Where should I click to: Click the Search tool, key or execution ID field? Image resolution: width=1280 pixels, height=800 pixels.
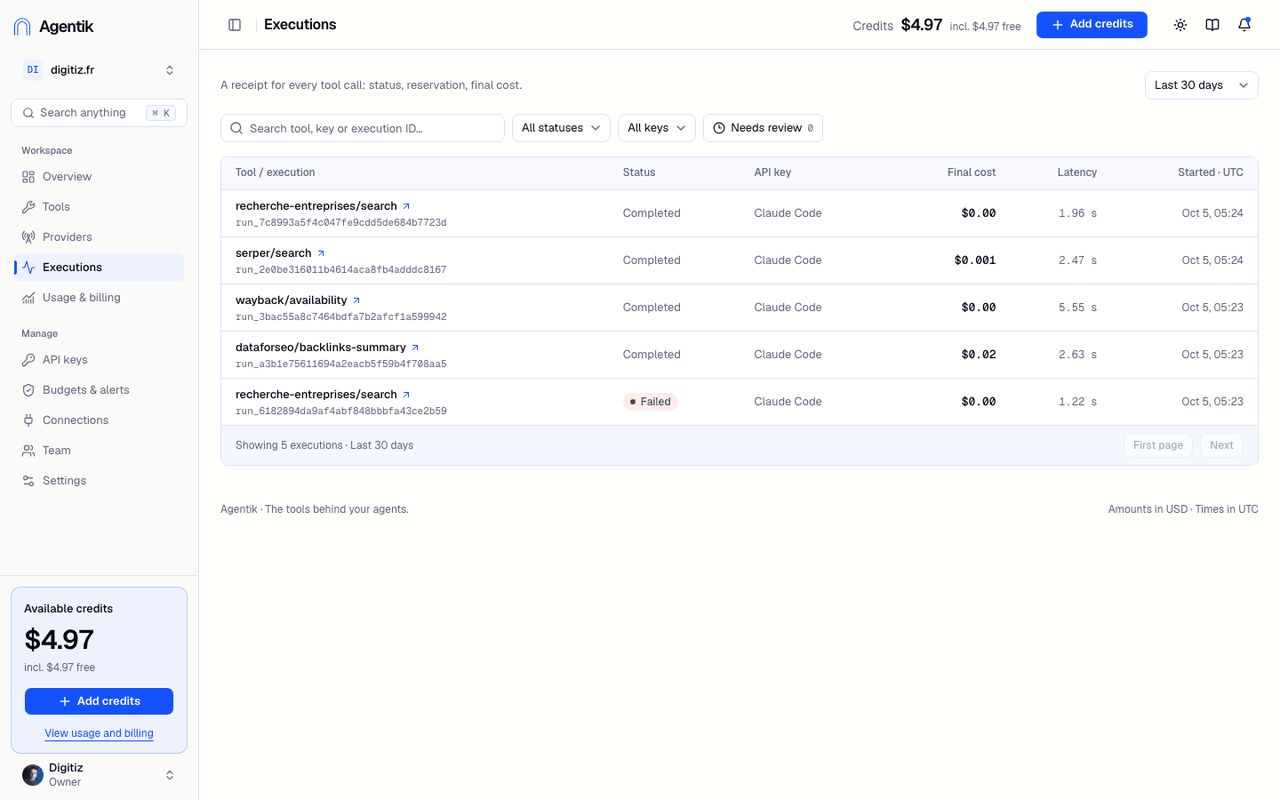(x=363, y=128)
